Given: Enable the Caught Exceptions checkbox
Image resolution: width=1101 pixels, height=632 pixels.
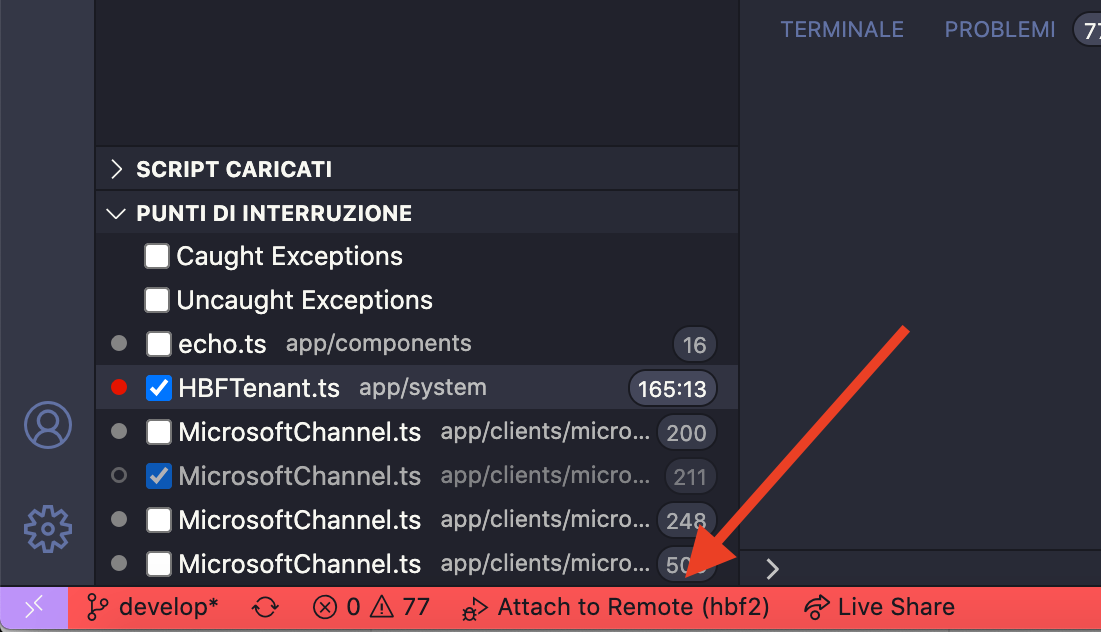Looking at the screenshot, I should pyautogui.click(x=157, y=256).
